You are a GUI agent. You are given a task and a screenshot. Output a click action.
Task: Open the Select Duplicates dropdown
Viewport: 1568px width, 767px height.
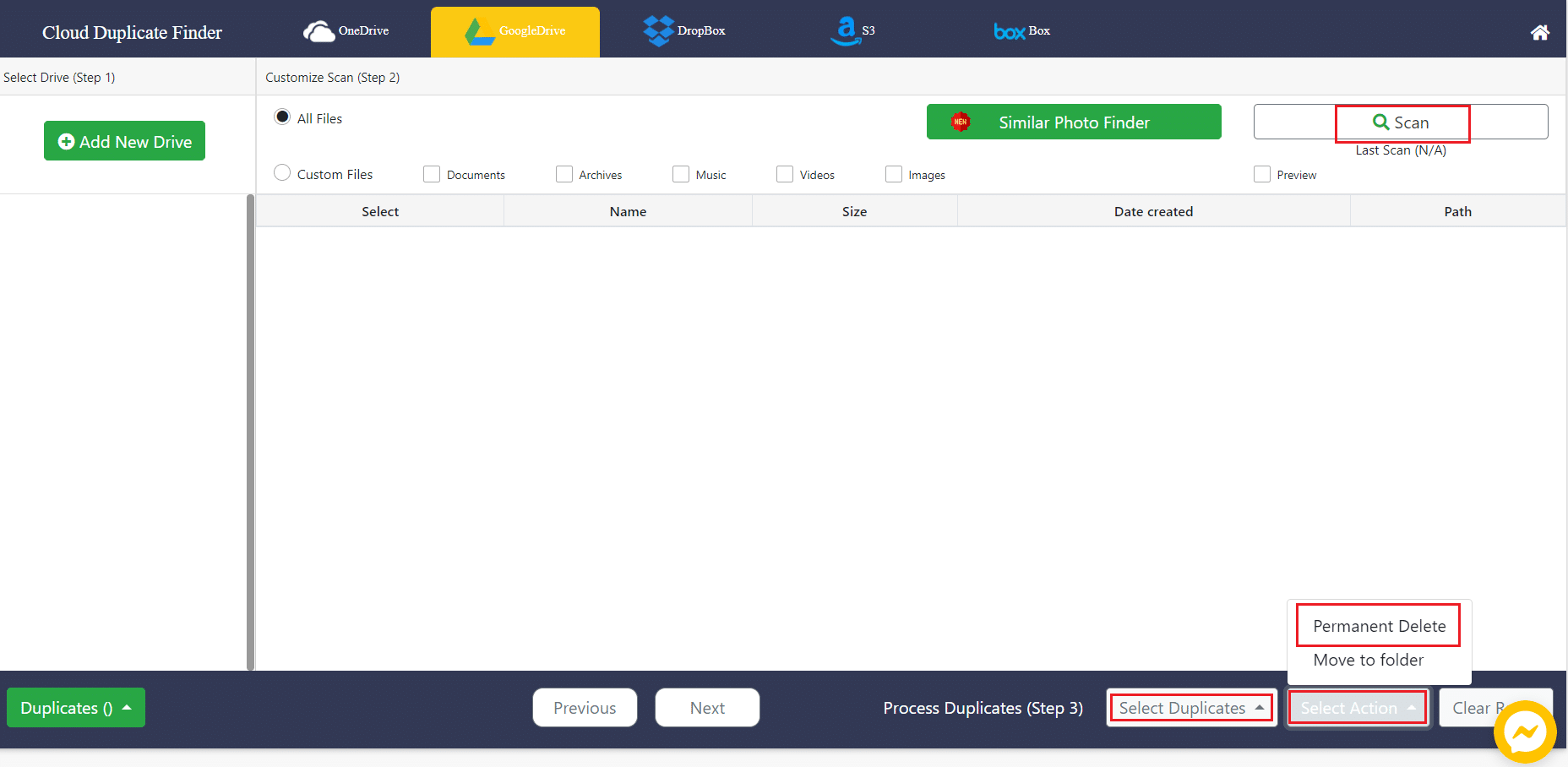[1191, 708]
